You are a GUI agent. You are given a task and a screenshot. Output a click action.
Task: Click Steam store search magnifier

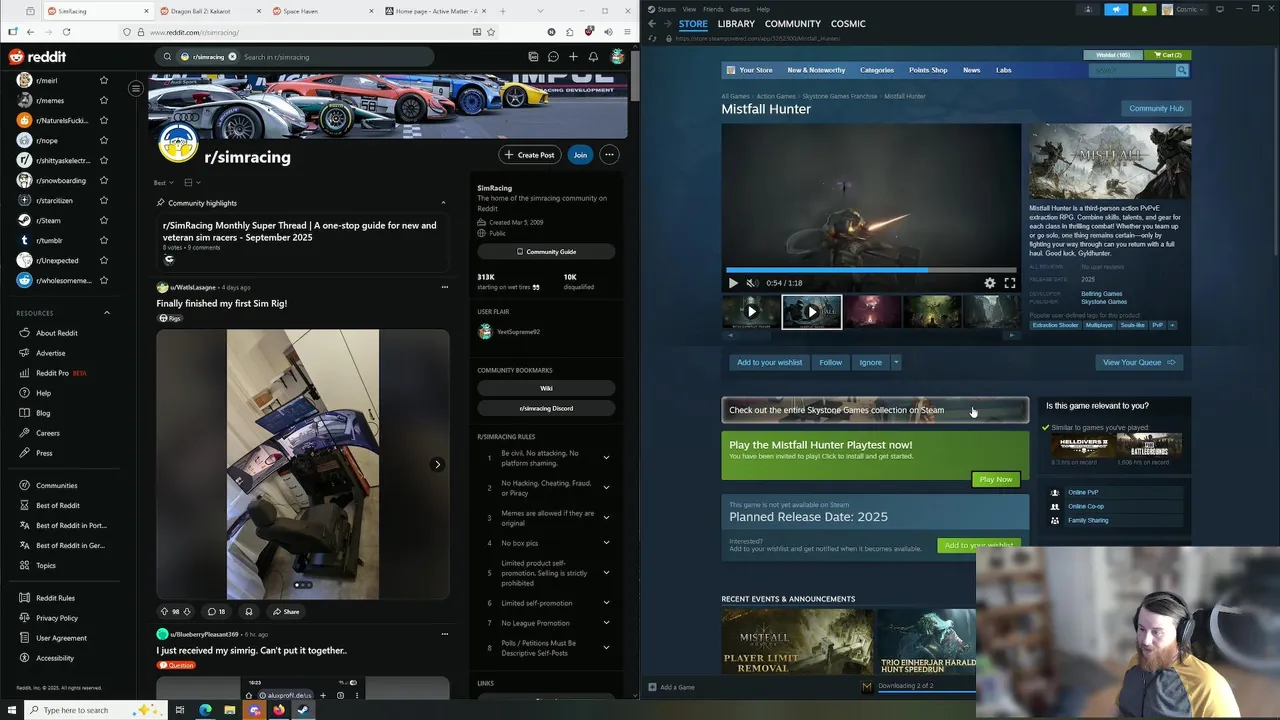pyautogui.click(x=1182, y=71)
